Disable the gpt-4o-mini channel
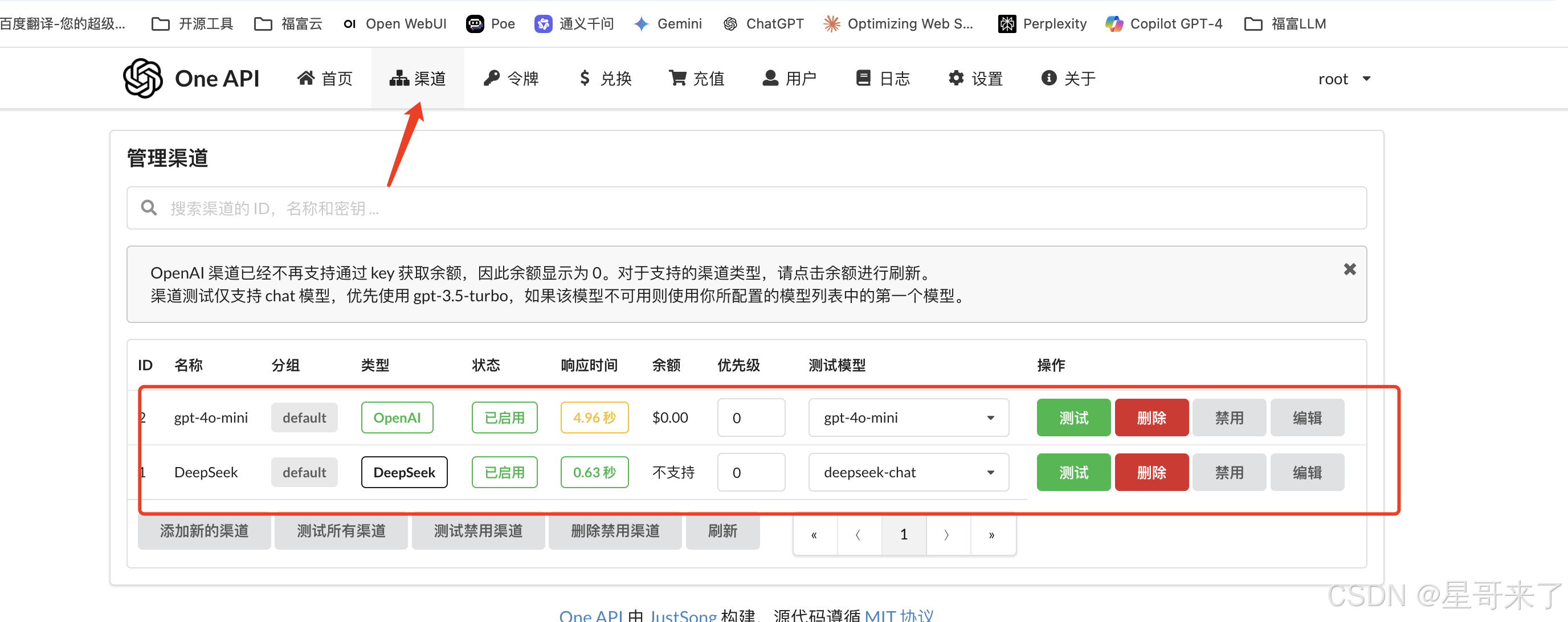Viewport: 1568px width, 622px height. (1228, 418)
